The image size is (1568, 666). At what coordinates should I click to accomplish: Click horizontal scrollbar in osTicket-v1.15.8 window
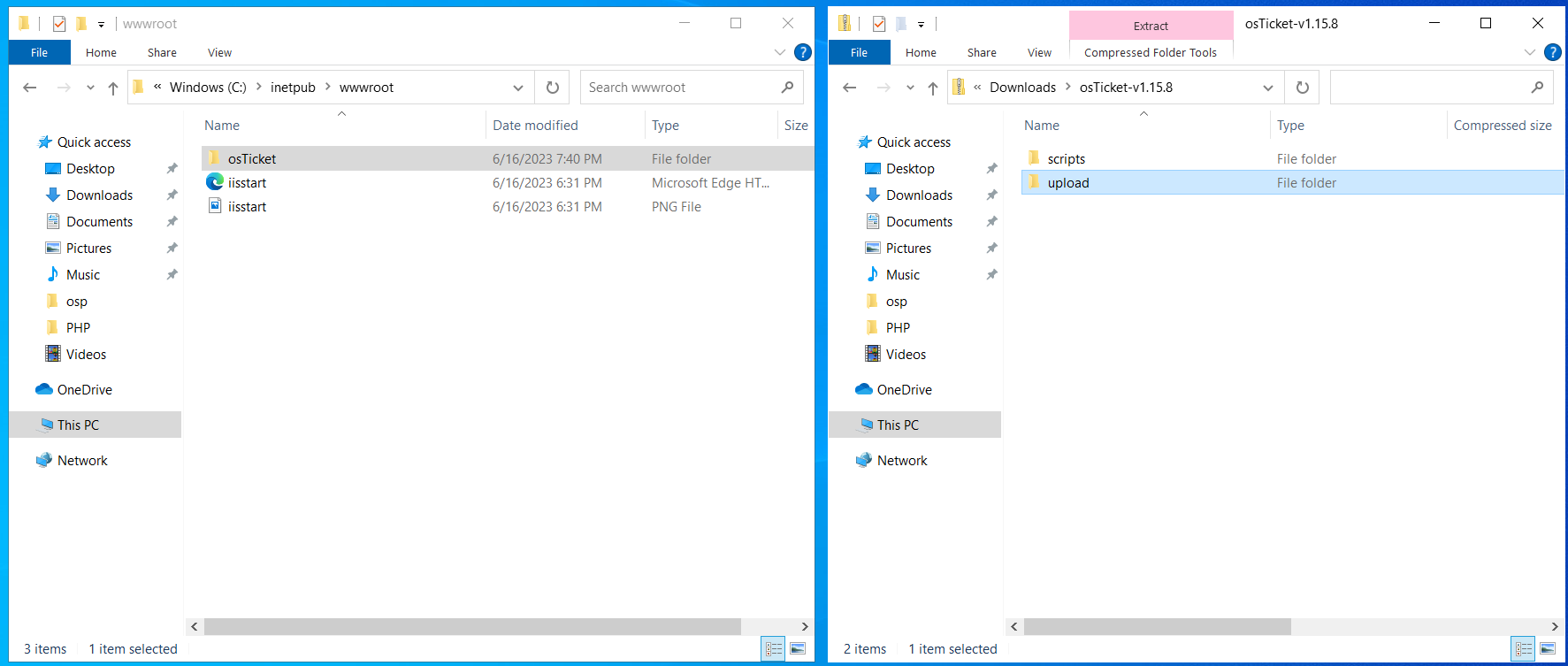1157,626
